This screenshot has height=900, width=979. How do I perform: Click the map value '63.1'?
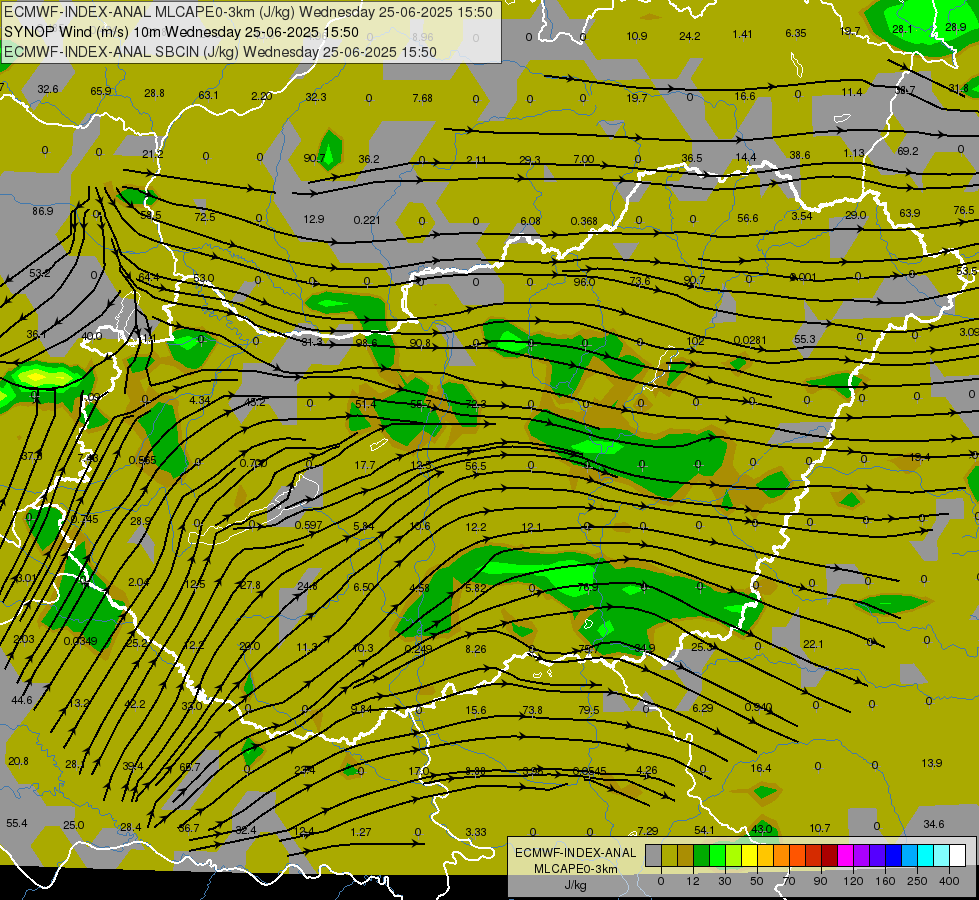click(x=209, y=96)
